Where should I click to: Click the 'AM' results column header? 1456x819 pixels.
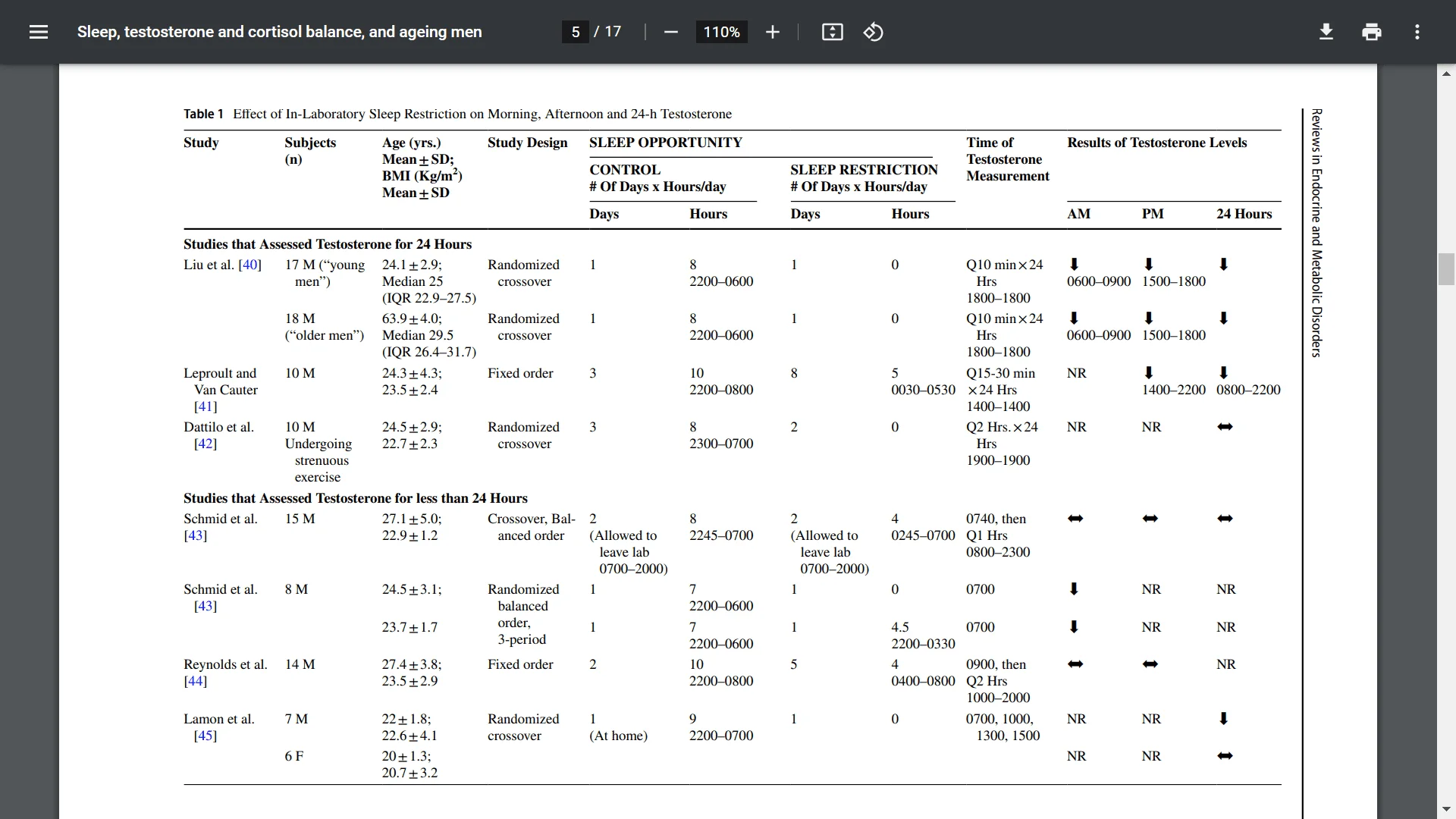1078,214
